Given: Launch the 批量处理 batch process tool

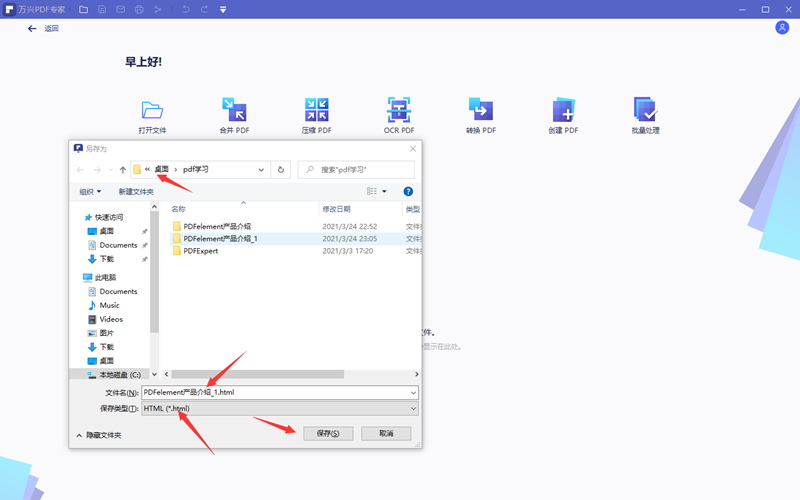Looking at the screenshot, I should (x=645, y=110).
